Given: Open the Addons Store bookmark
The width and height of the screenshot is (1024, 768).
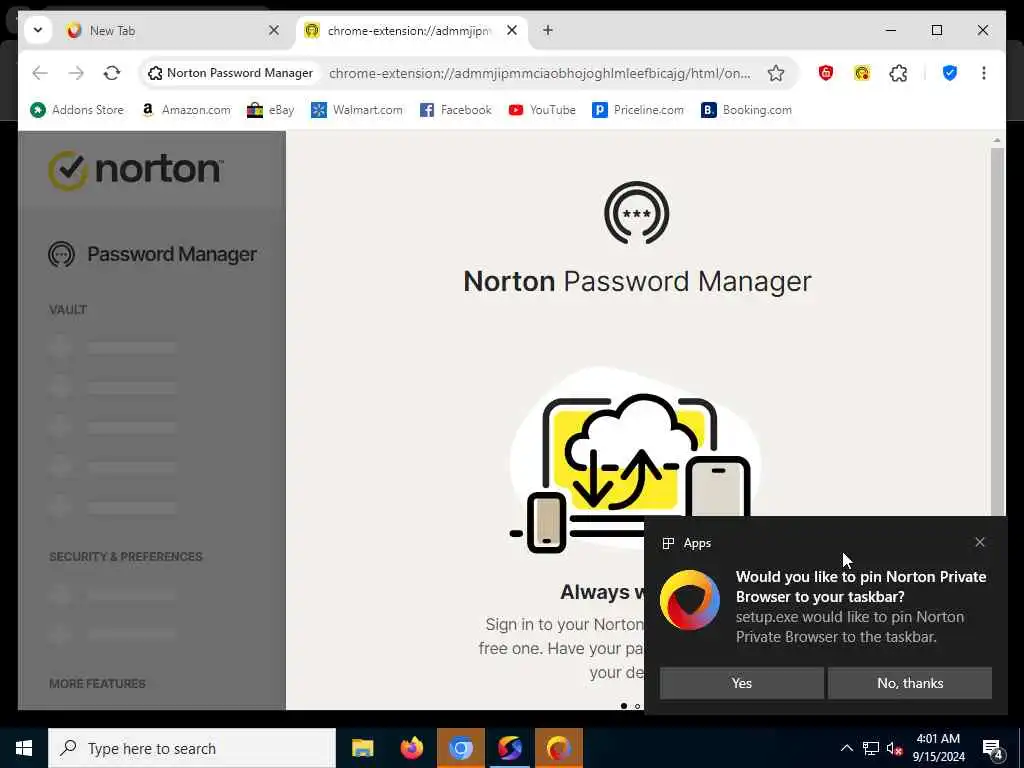Looking at the screenshot, I should [77, 110].
